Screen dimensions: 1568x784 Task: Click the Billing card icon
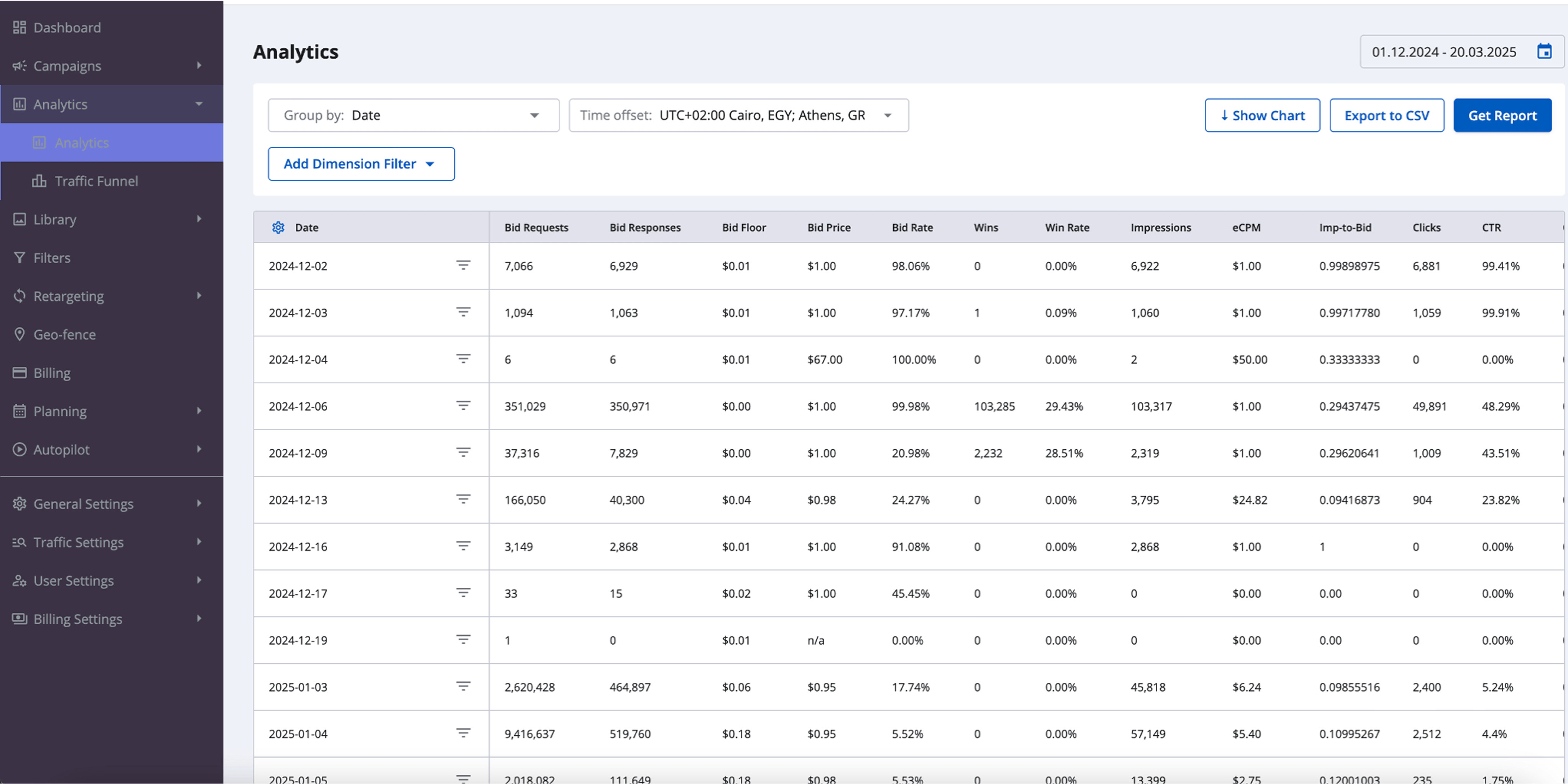[x=20, y=372]
